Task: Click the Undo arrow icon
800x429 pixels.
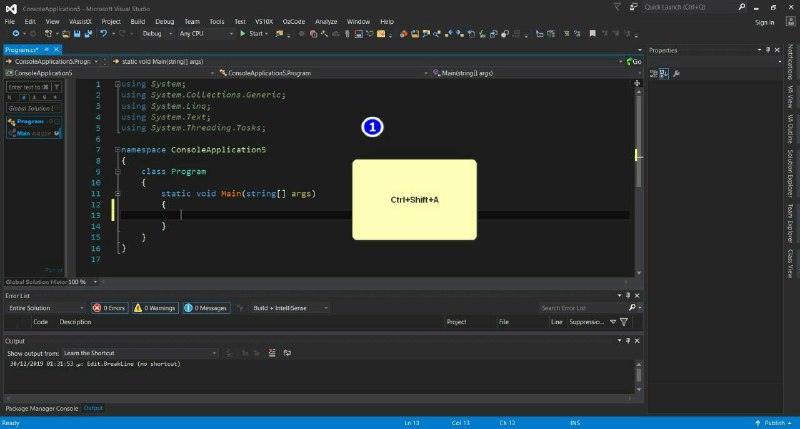Action: click(104, 34)
